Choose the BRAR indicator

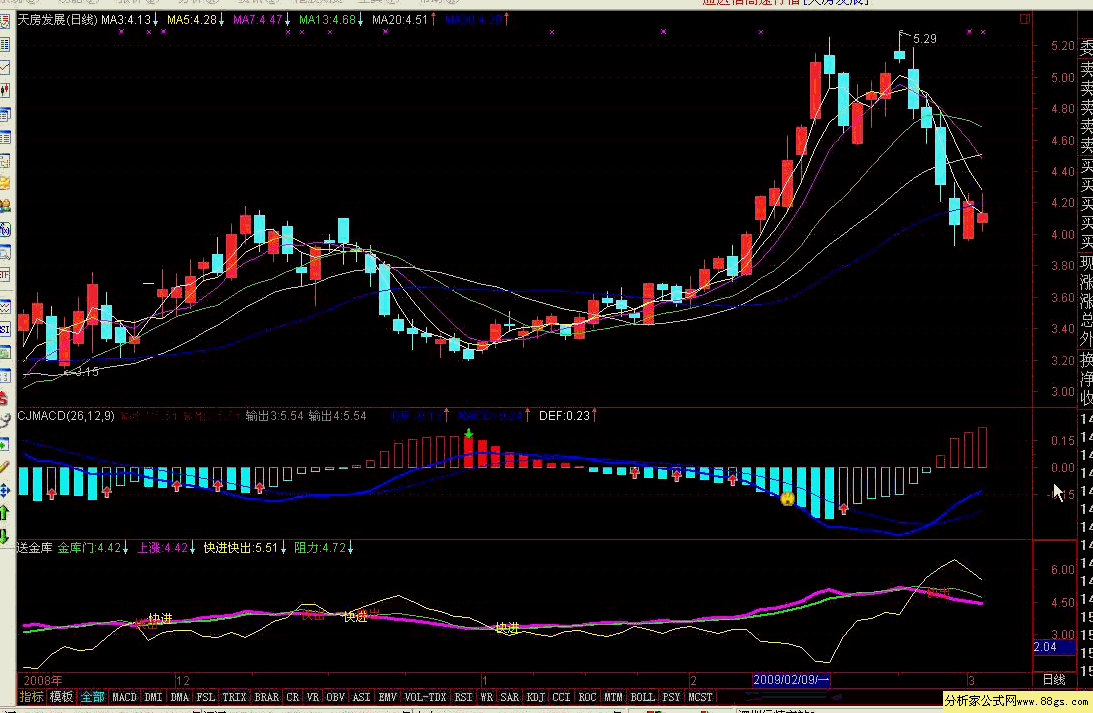click(x=267, y=696)
